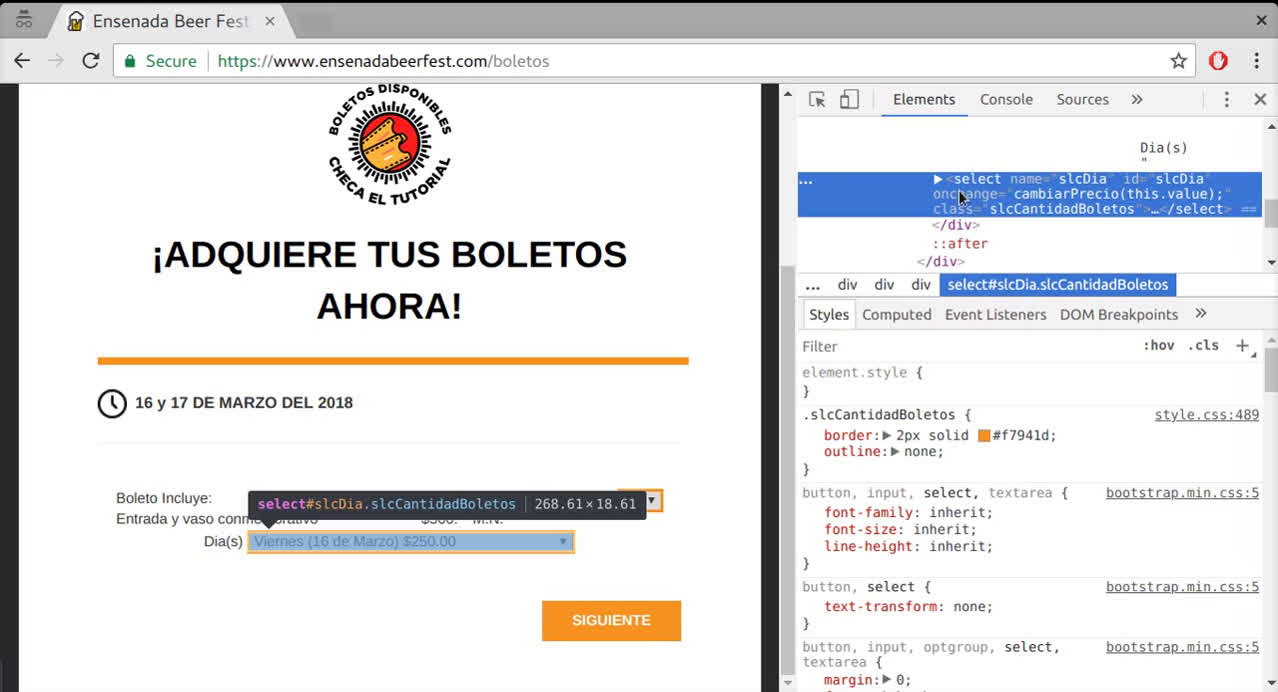Click the orange #f7941d color swatch
Image resolution: width=1278 pixels, height=692 pixels.
[x=984, y=436]
